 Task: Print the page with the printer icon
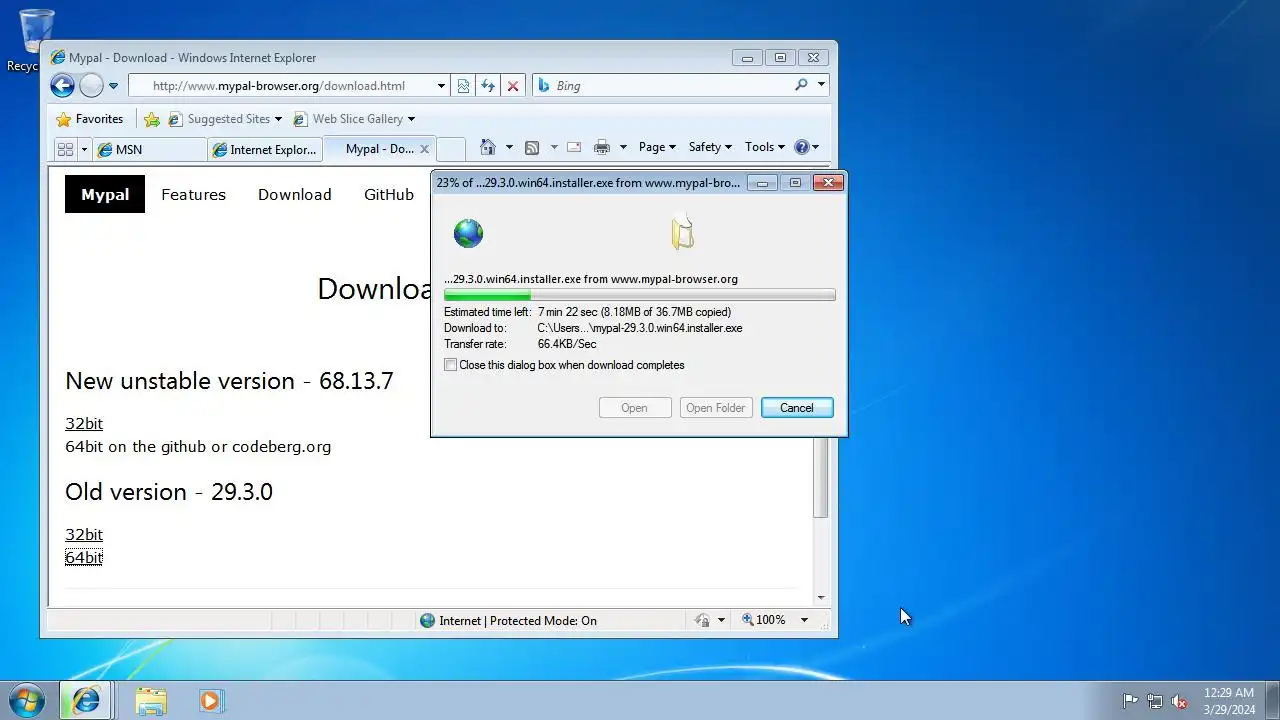[602, 147]
